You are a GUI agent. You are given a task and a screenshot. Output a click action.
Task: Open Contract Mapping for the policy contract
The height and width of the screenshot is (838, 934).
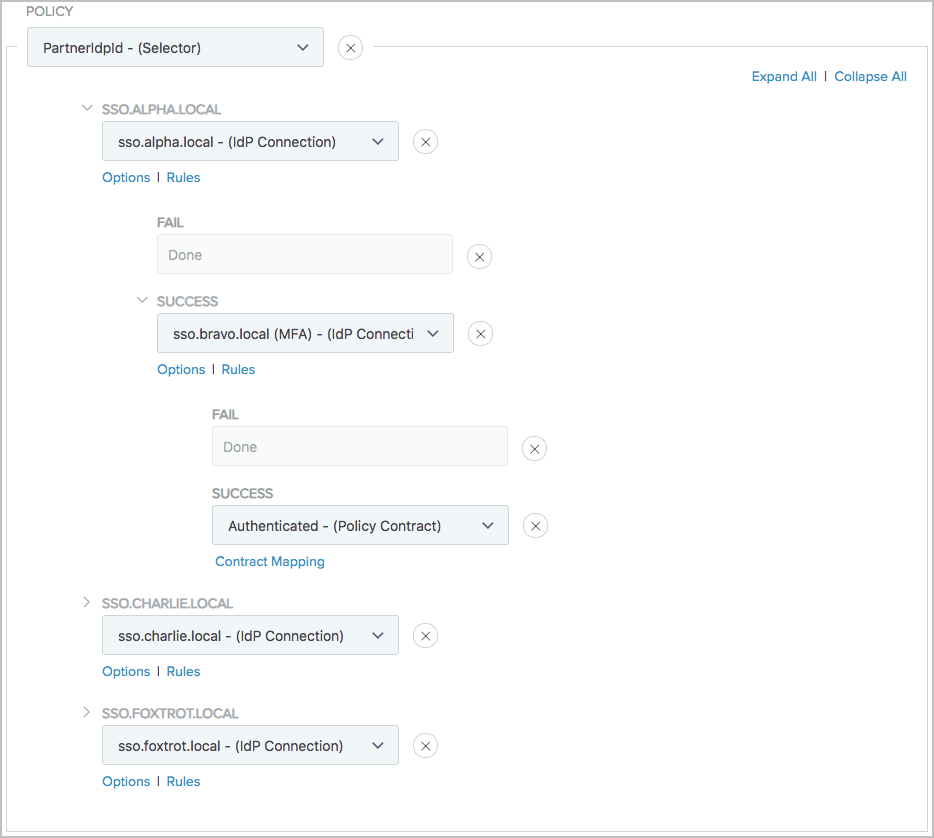(269, 561)
